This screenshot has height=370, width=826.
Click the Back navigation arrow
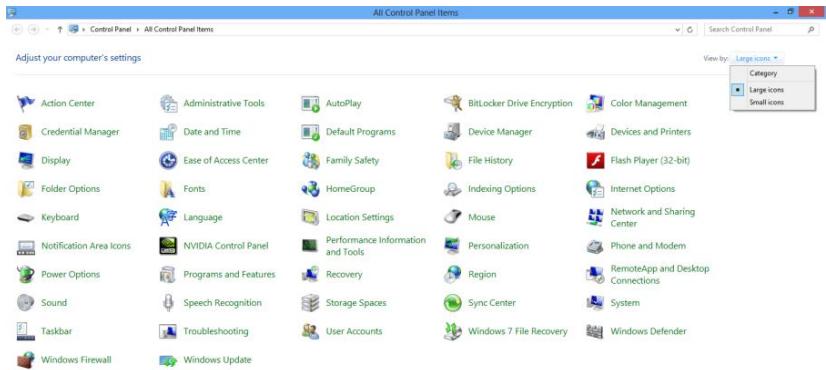pyautogui.click(x=17, y=30)
